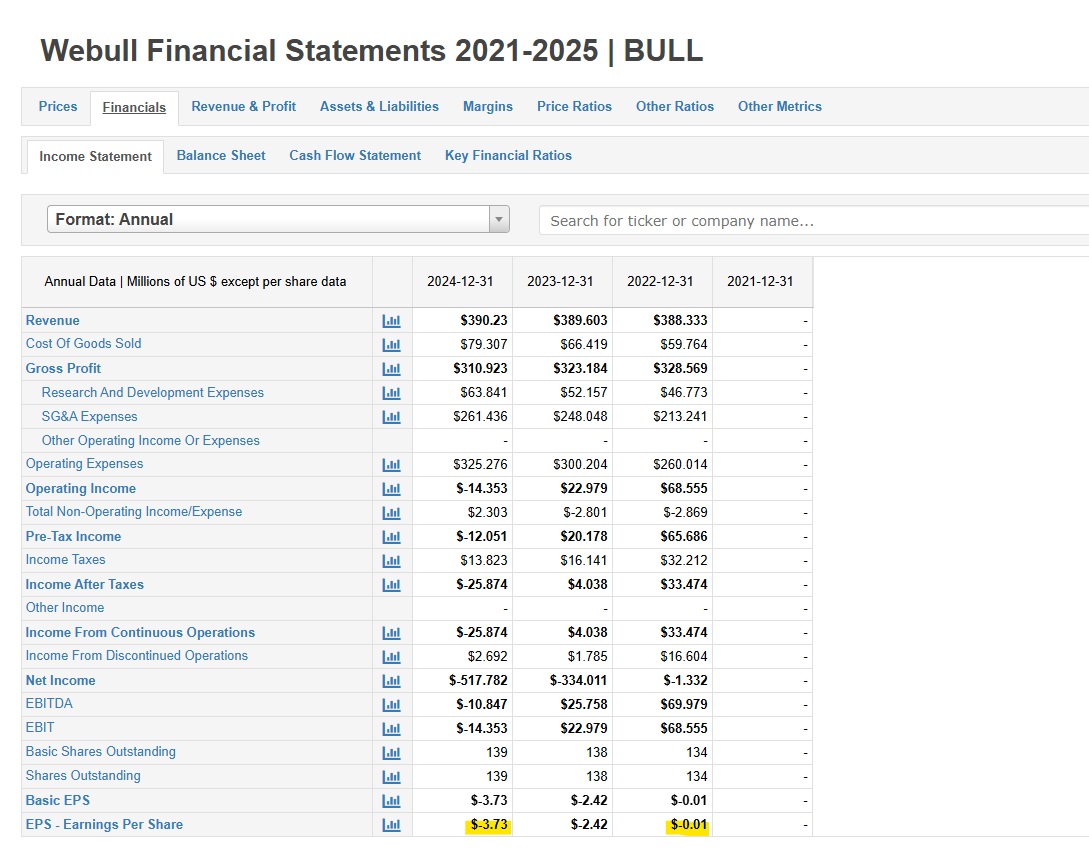The image size is (1089, 859).
Task: Open chart icon for Income After Taxes
Action: point(392,585)
